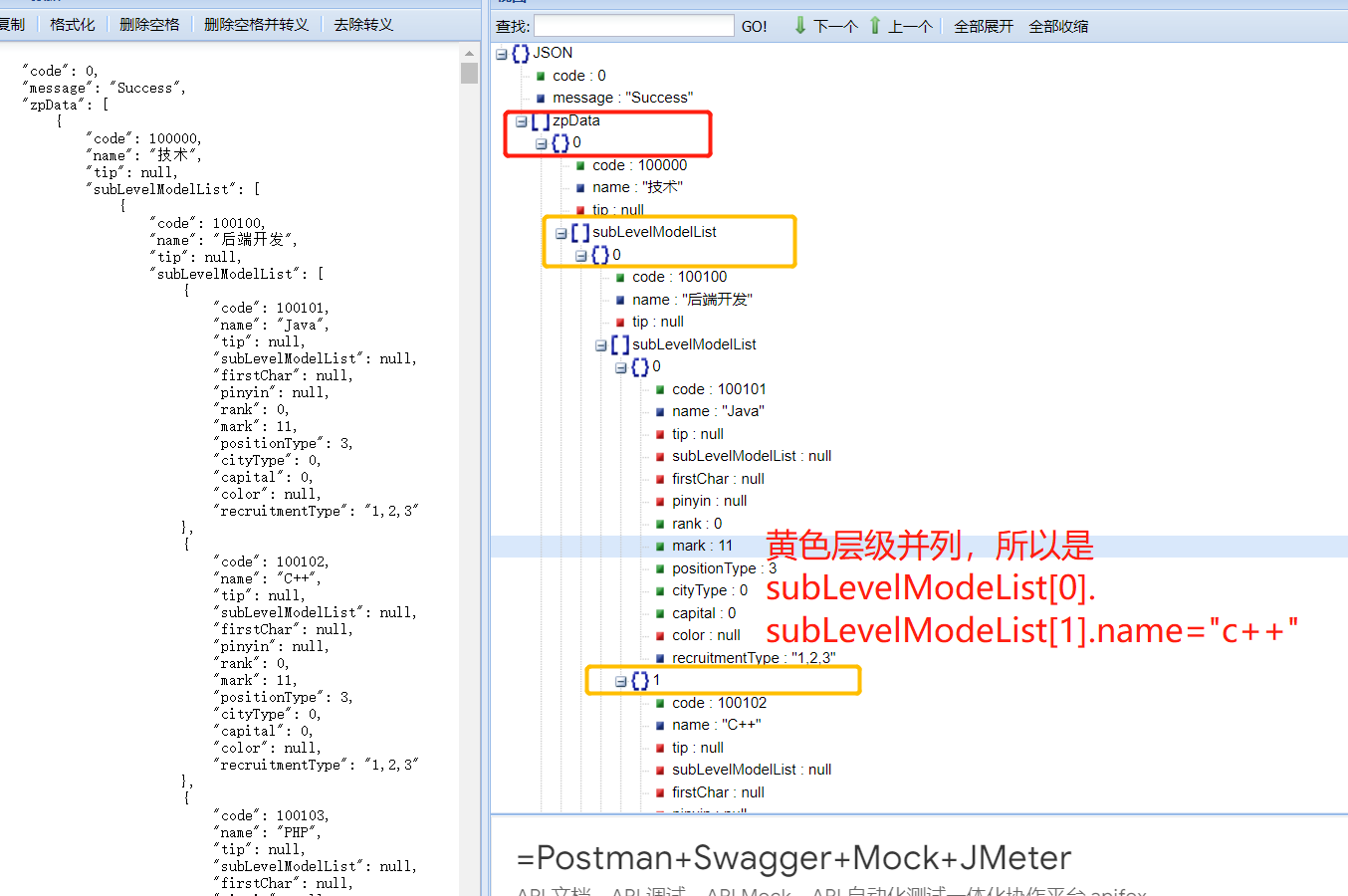Click the GO! search button

point(755,27)
